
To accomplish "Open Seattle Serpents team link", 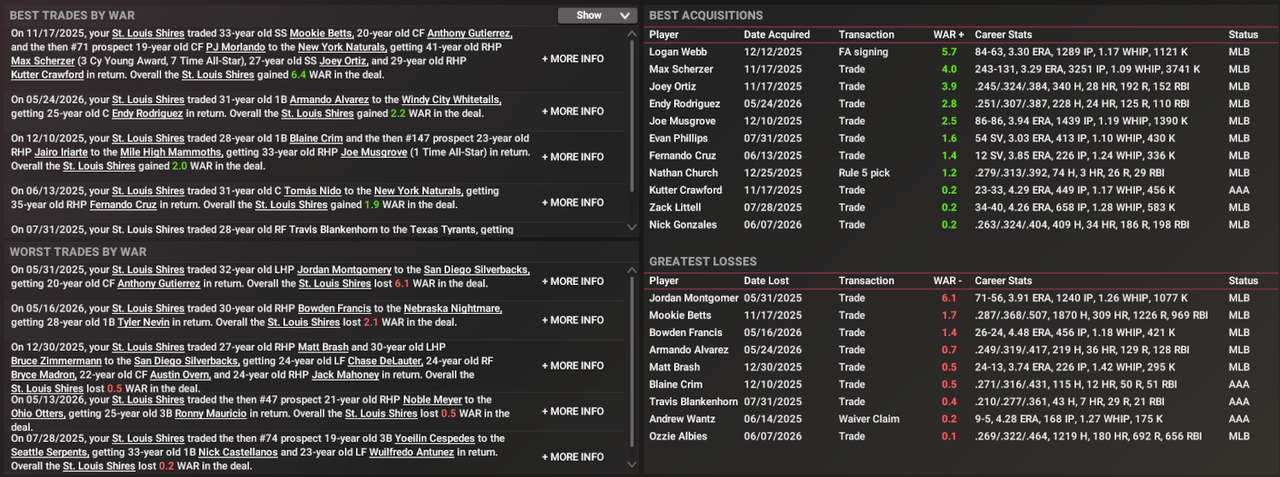I will tap(50, 452).
